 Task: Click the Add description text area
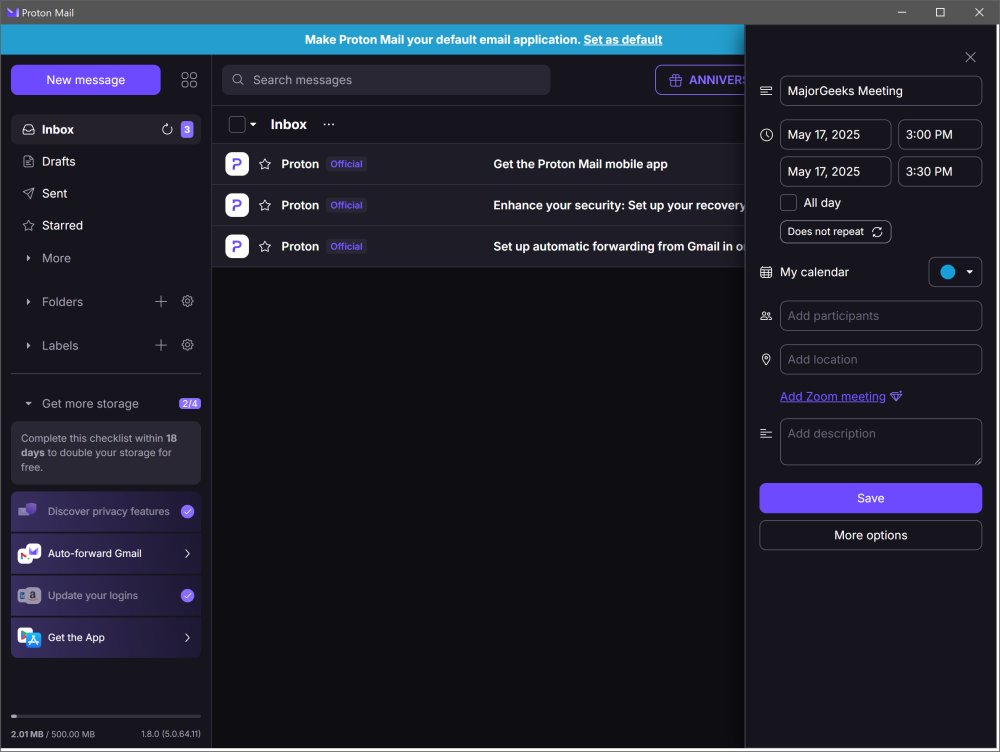(x=880, y=442)
